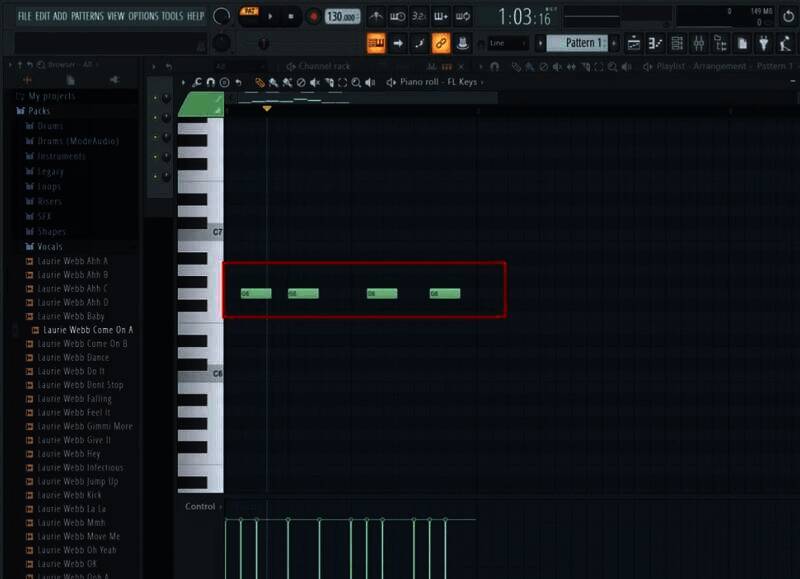
Task: Toggle the PAT song/pattern mode switch
Action: click(249, 11)
